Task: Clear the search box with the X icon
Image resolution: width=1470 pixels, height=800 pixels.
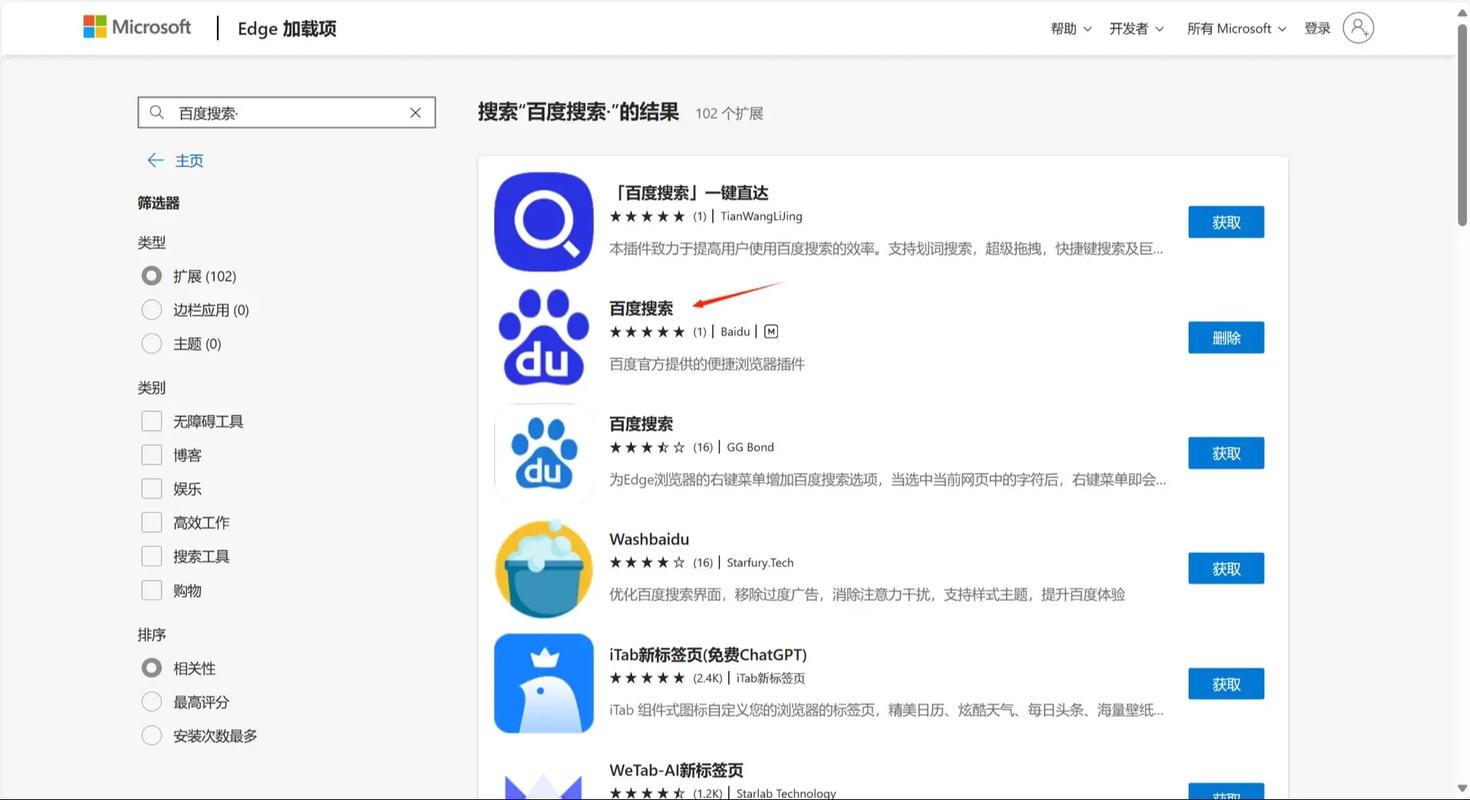Action: [x=415, y=112]
